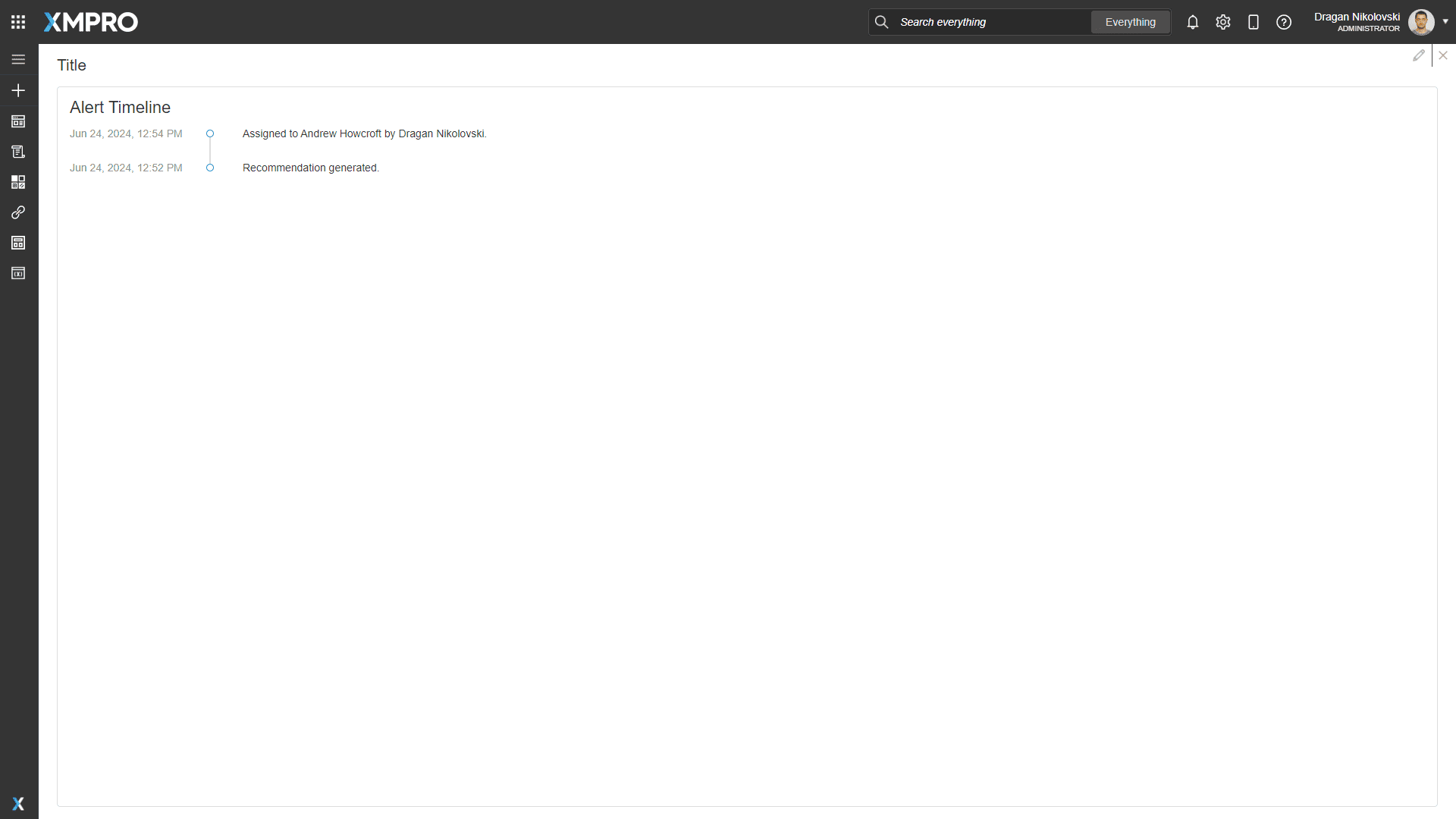Open the Variables (x) icon in sidebar
Viewport: 1456px width, 819px height.
click(18, 273)
